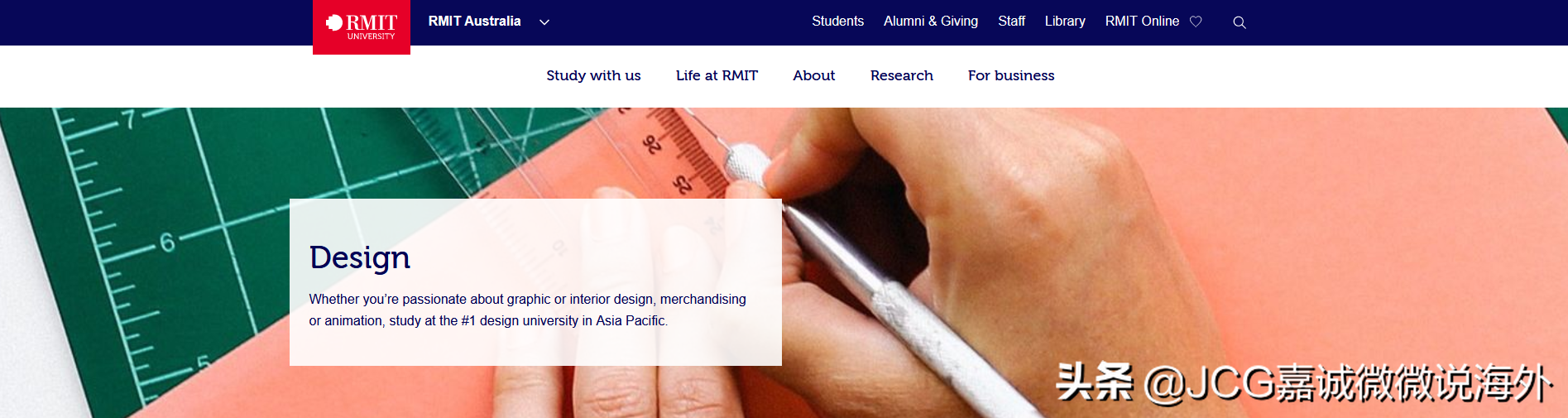The image size is (1568, 418).
Task: Visit the Alumni & Giving link
Action: (930, 22)
